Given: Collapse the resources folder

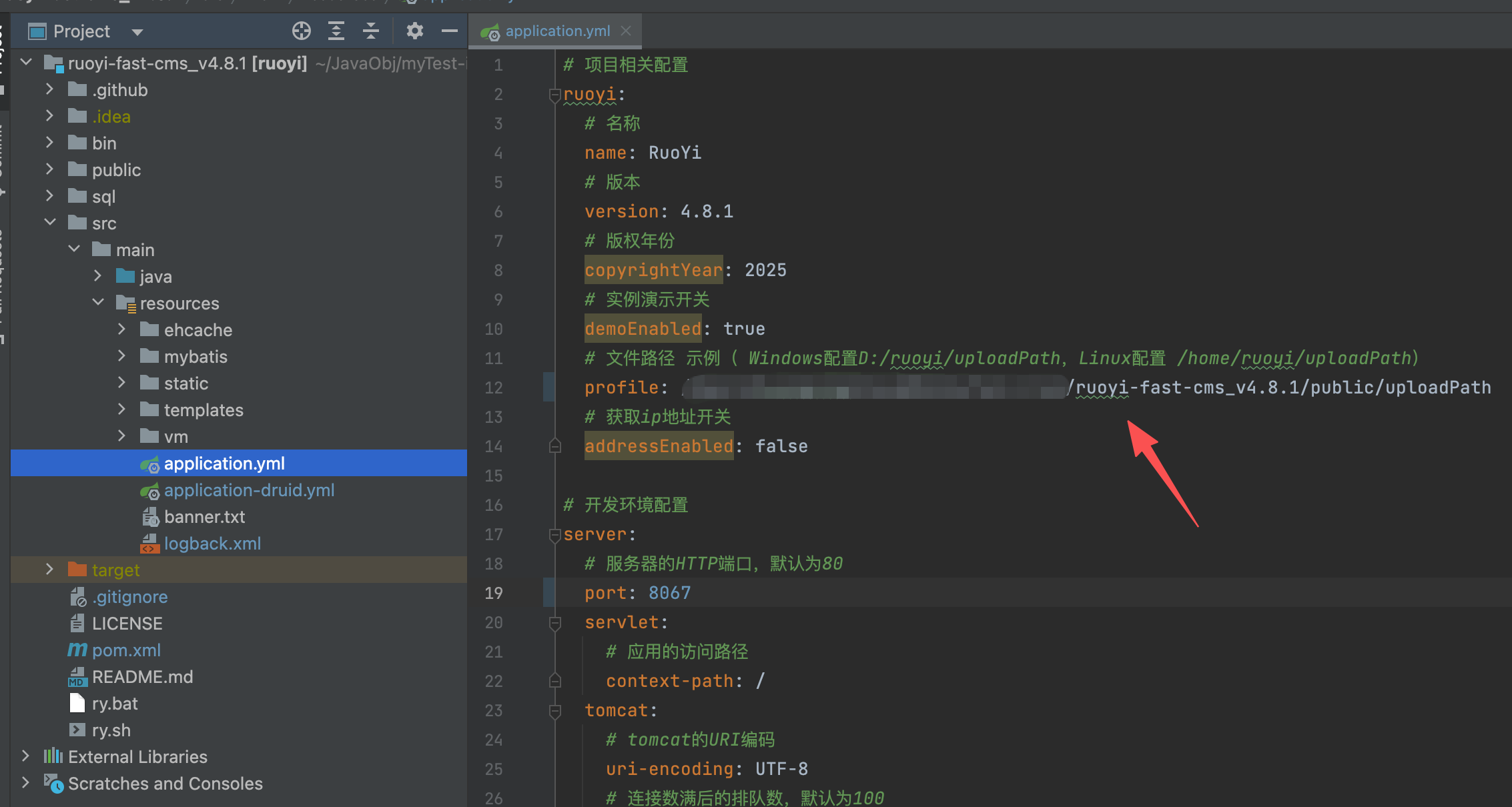Looking at the screenshot, I should [98, 303].
